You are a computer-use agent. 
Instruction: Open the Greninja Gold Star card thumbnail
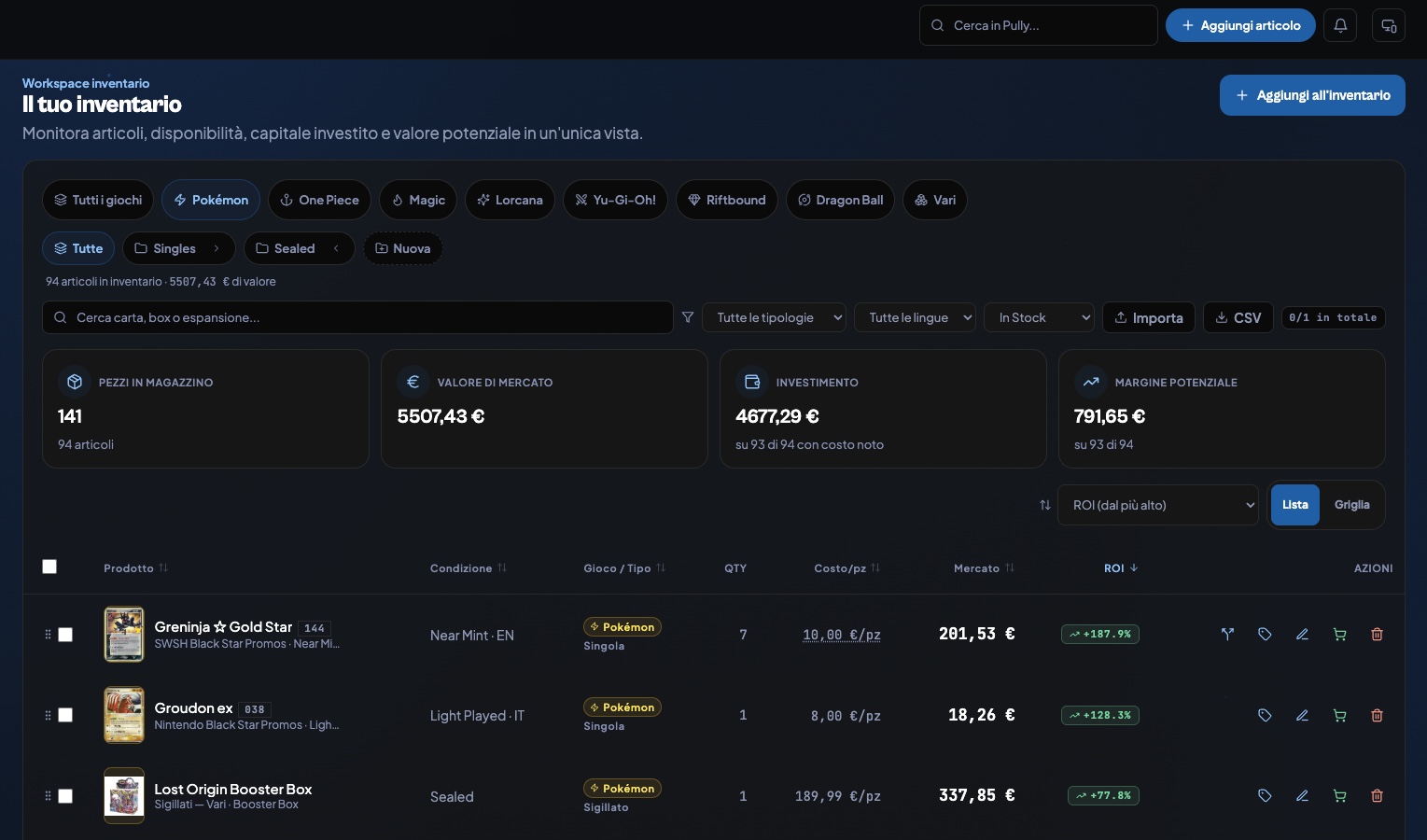click(124, 635)
